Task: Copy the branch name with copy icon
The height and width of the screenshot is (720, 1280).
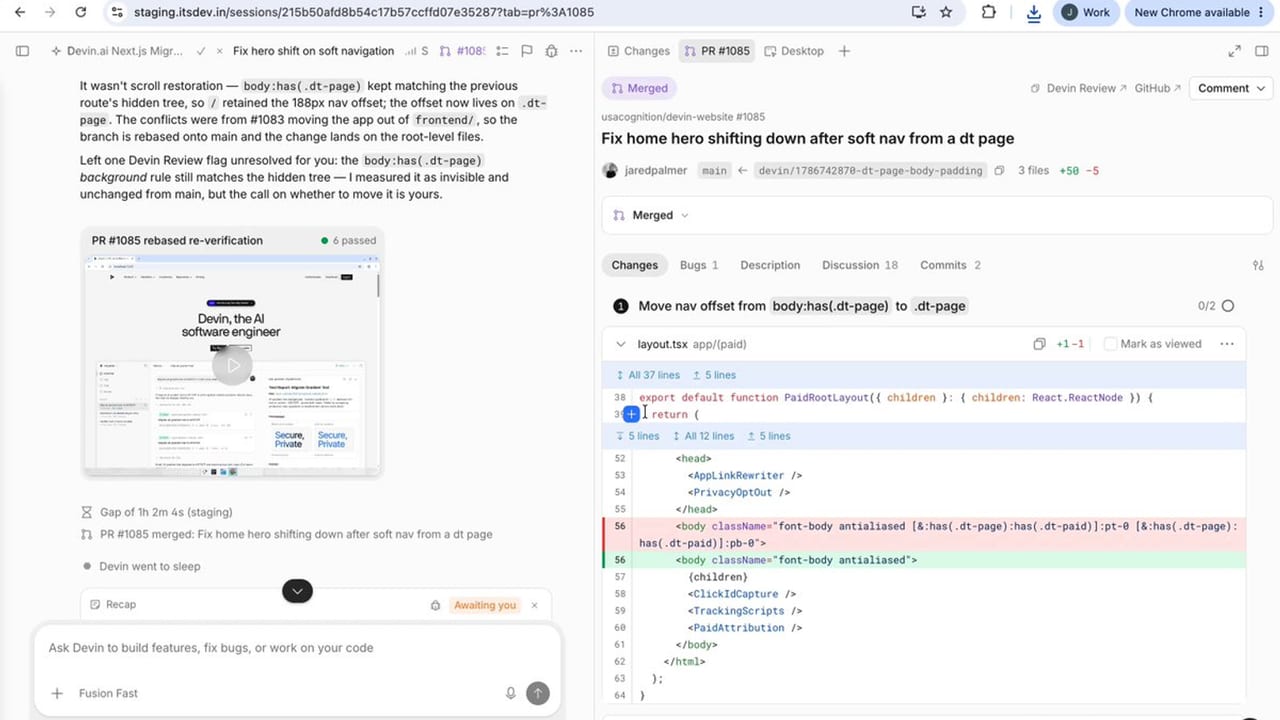Action: coord(999,171)
